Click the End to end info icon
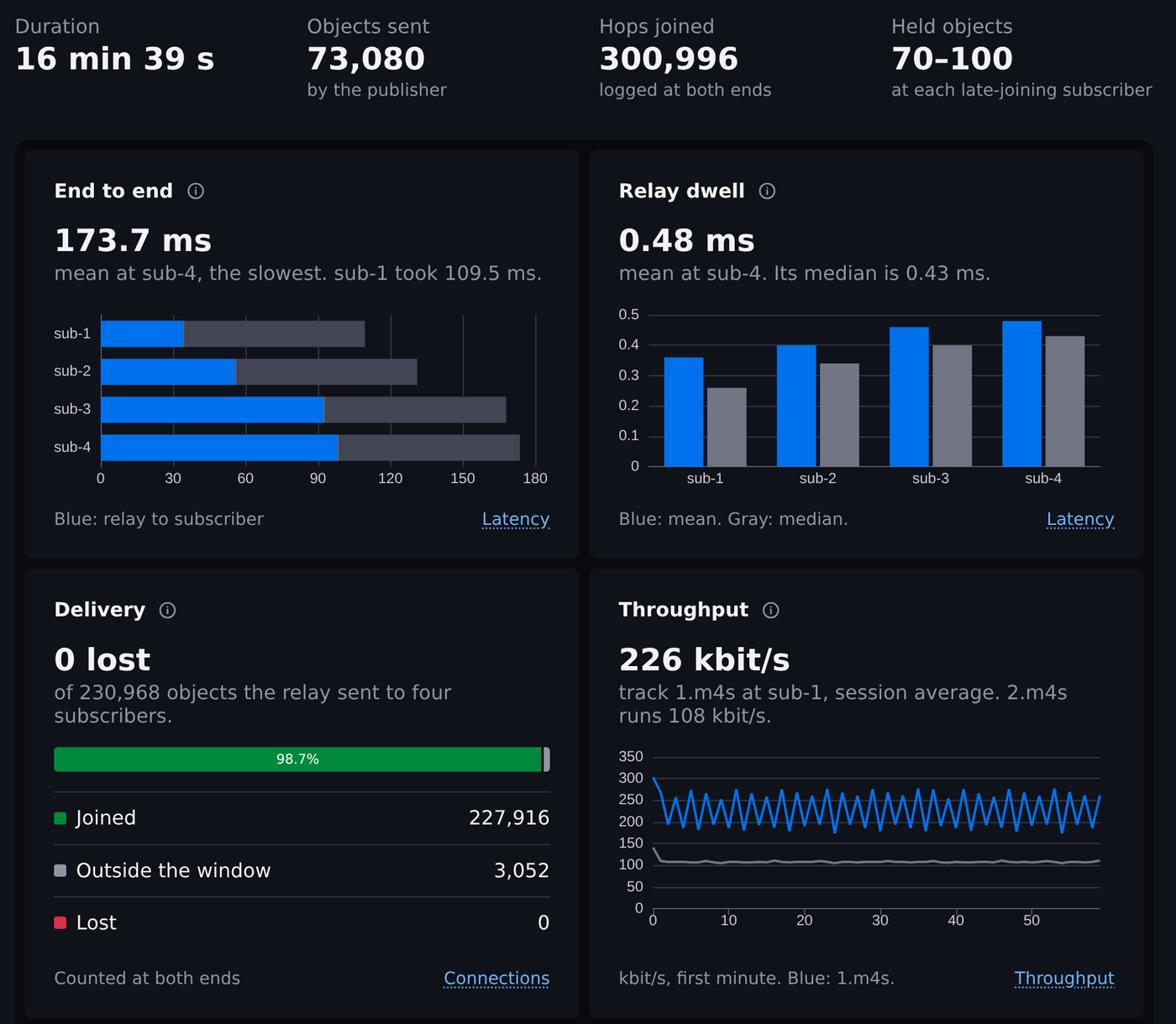1176x1024 pixels. point(196,191)
